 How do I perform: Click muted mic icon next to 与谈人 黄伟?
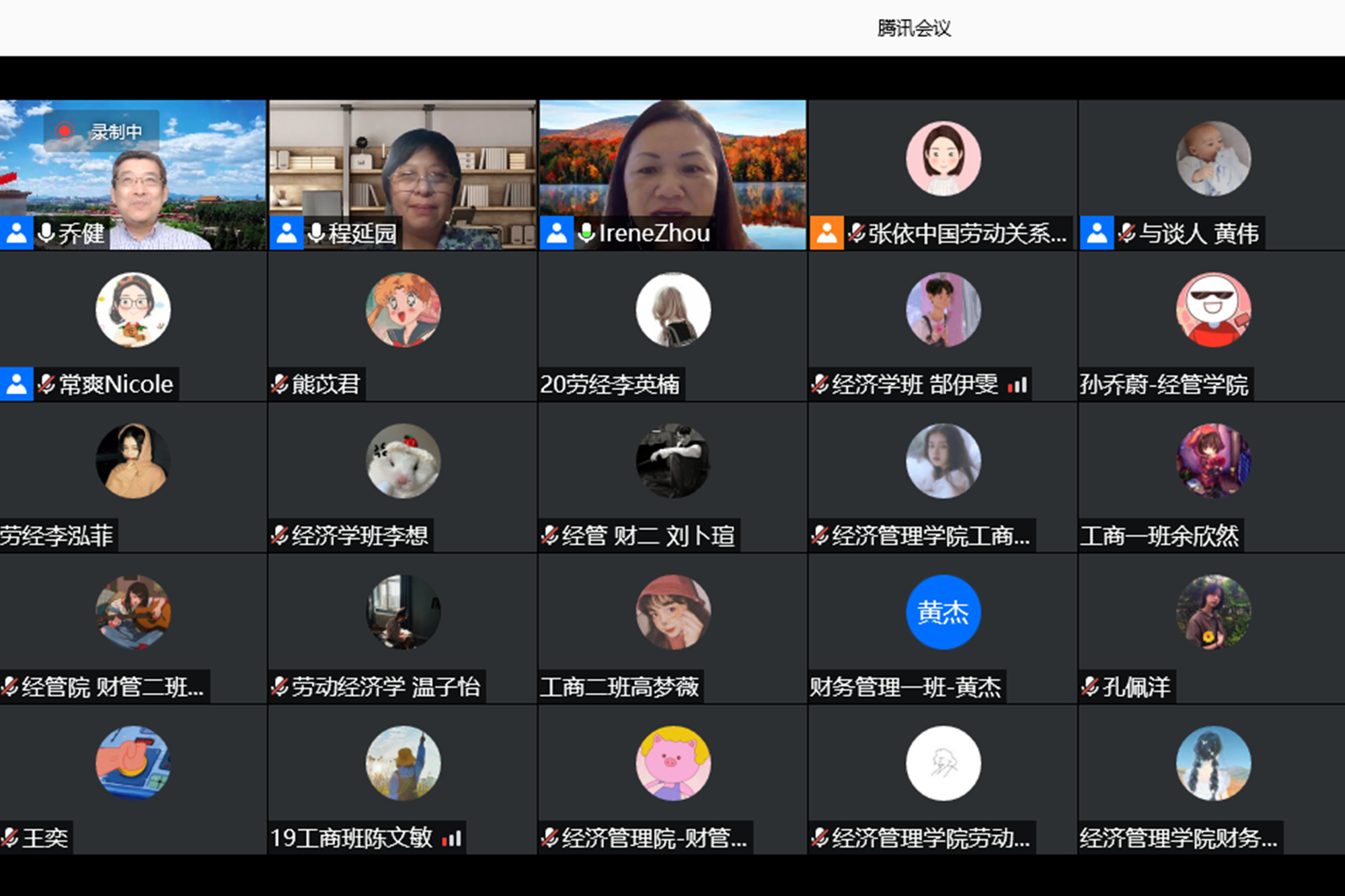pos(1126,233)
